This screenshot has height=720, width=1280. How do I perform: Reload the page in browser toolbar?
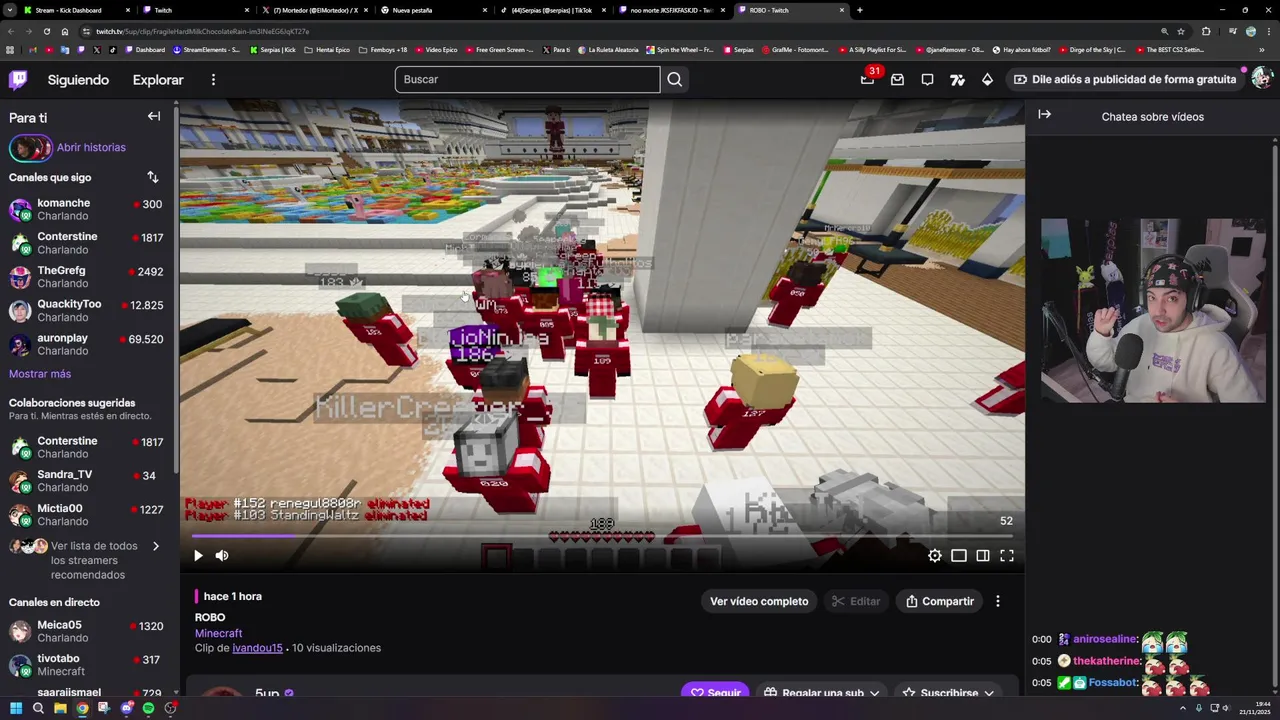coord(46,31)
